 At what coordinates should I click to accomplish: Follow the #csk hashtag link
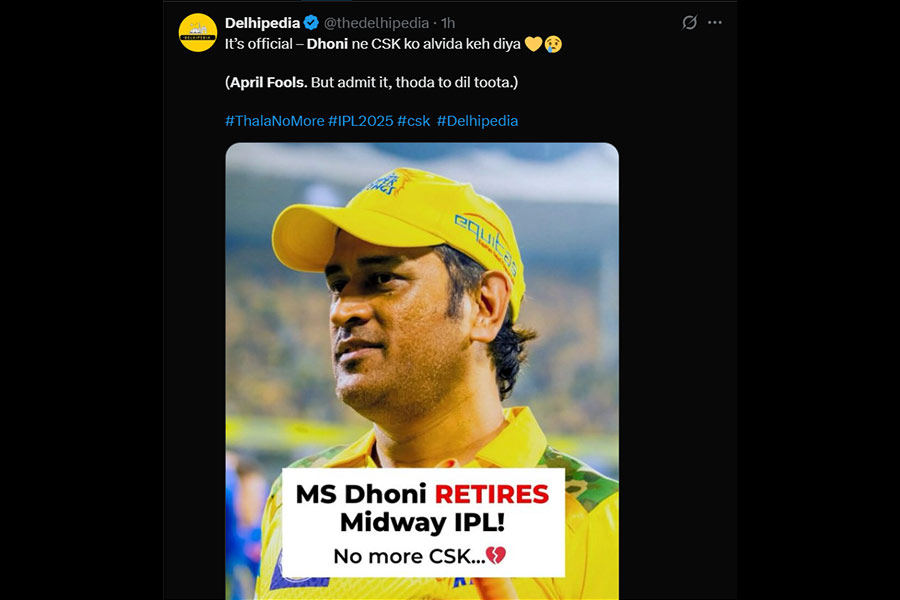414,121
